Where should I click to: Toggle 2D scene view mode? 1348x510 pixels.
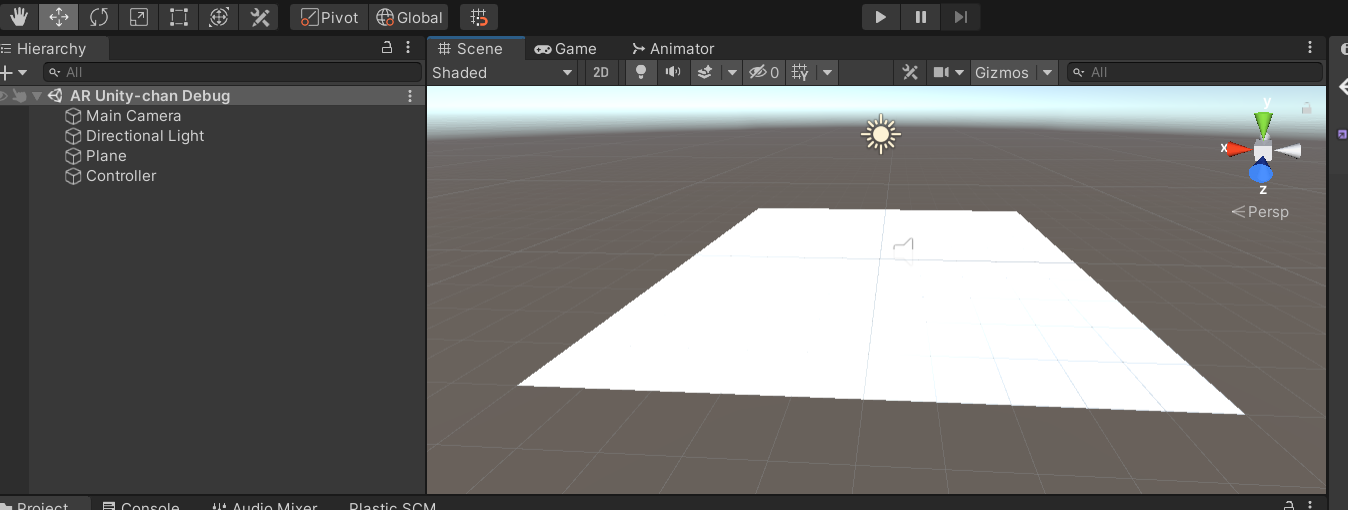pyautogui.click(x=600, y=72)
